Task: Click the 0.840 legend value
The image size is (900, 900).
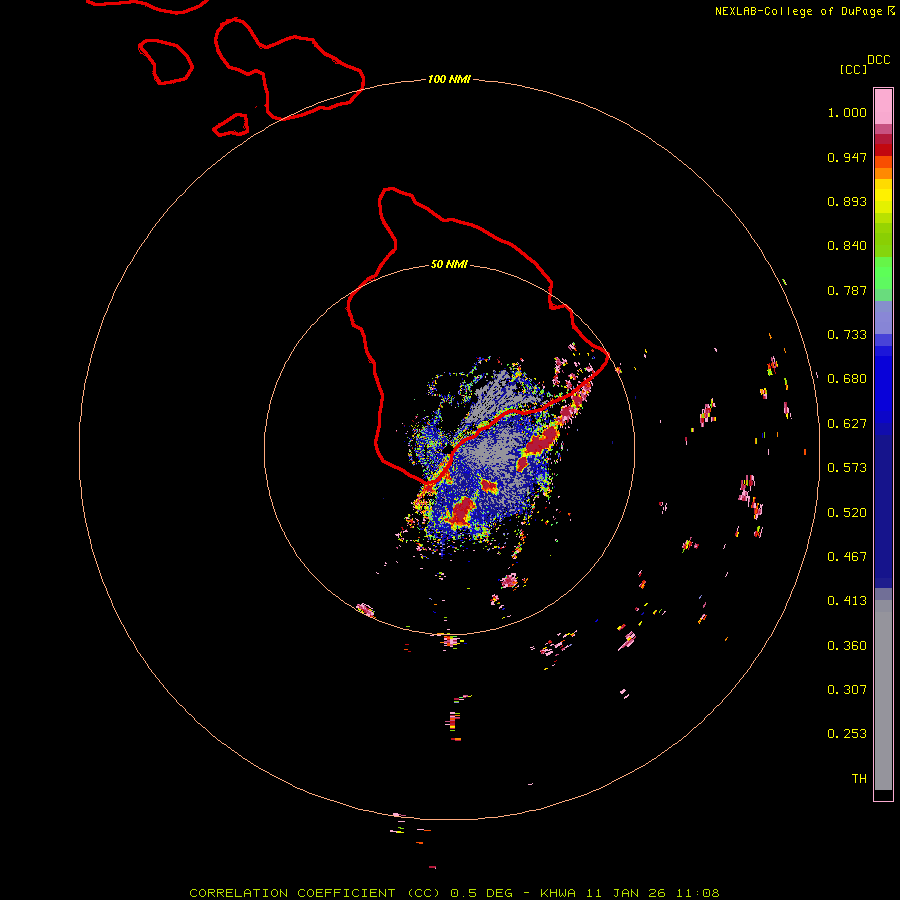Action: pyautogui.click(x=847, y=246)
